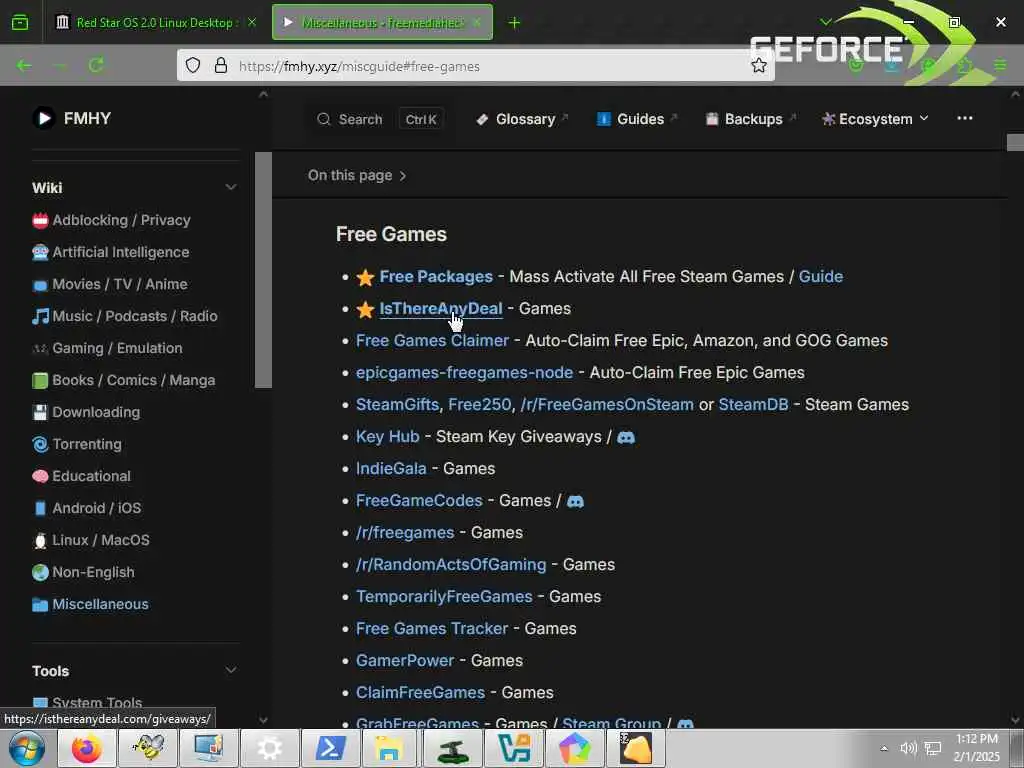Open the Discord icon next to Key Hub
Image resolution: width=1024 pixels, height=768 pixels.
[x=626, y=437]
